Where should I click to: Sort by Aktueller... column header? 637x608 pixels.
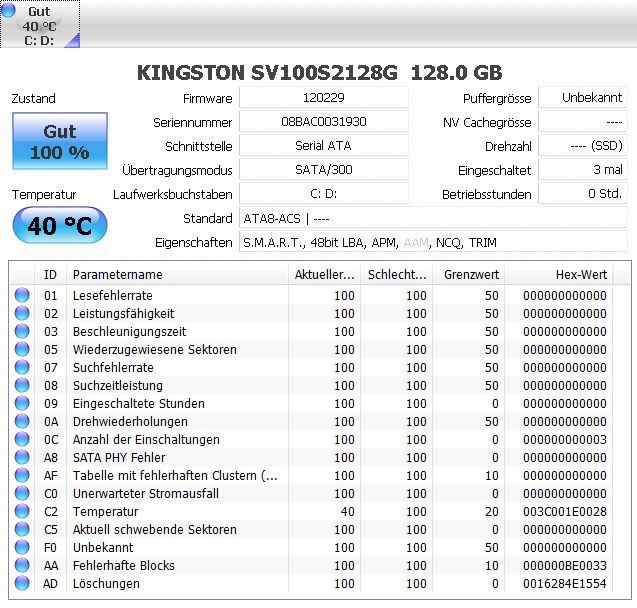[324, 275]
